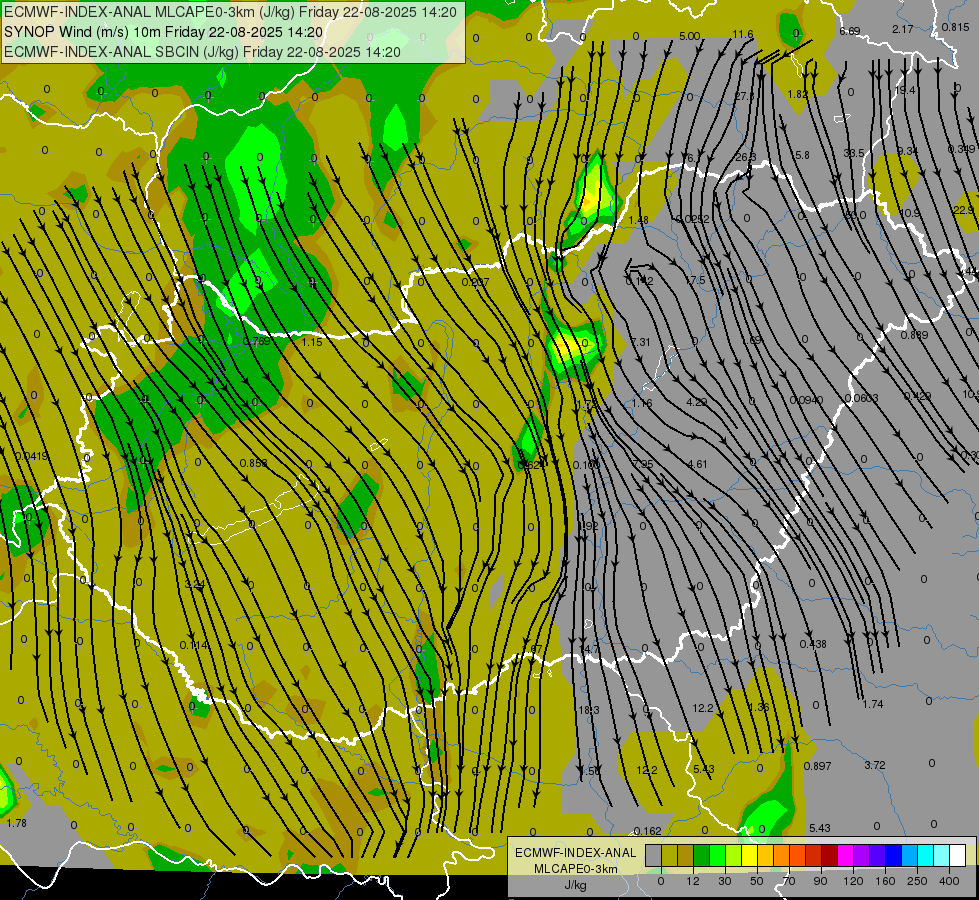The image size is (979, 900).
Task: Pick the dark green swatch in the scale
Action: click(701, 856)
